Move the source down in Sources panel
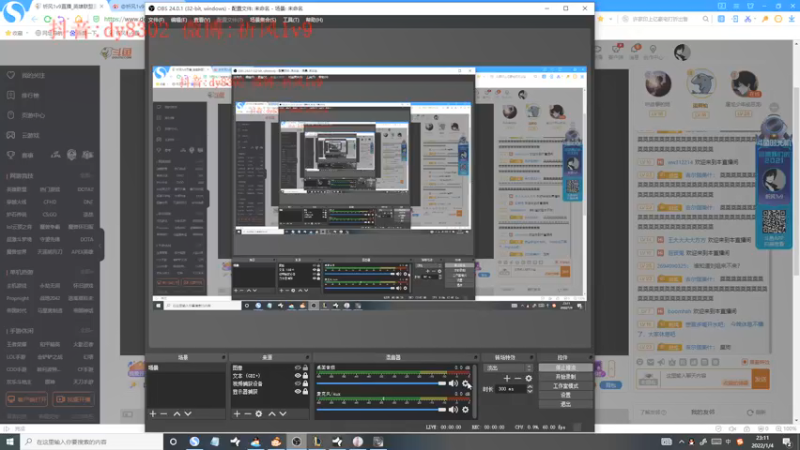The width and height of the screenshot is (800, 450). tap(283, 414)
